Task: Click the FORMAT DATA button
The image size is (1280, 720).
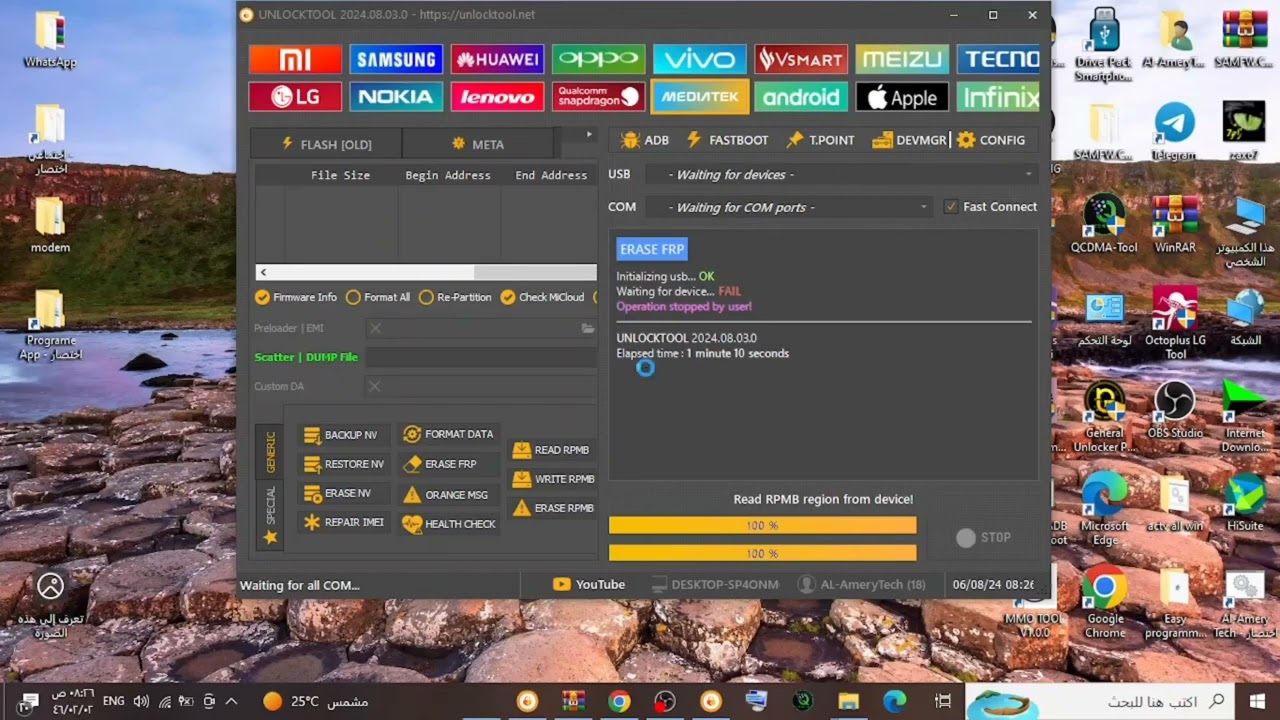Action: coord(448,434)
